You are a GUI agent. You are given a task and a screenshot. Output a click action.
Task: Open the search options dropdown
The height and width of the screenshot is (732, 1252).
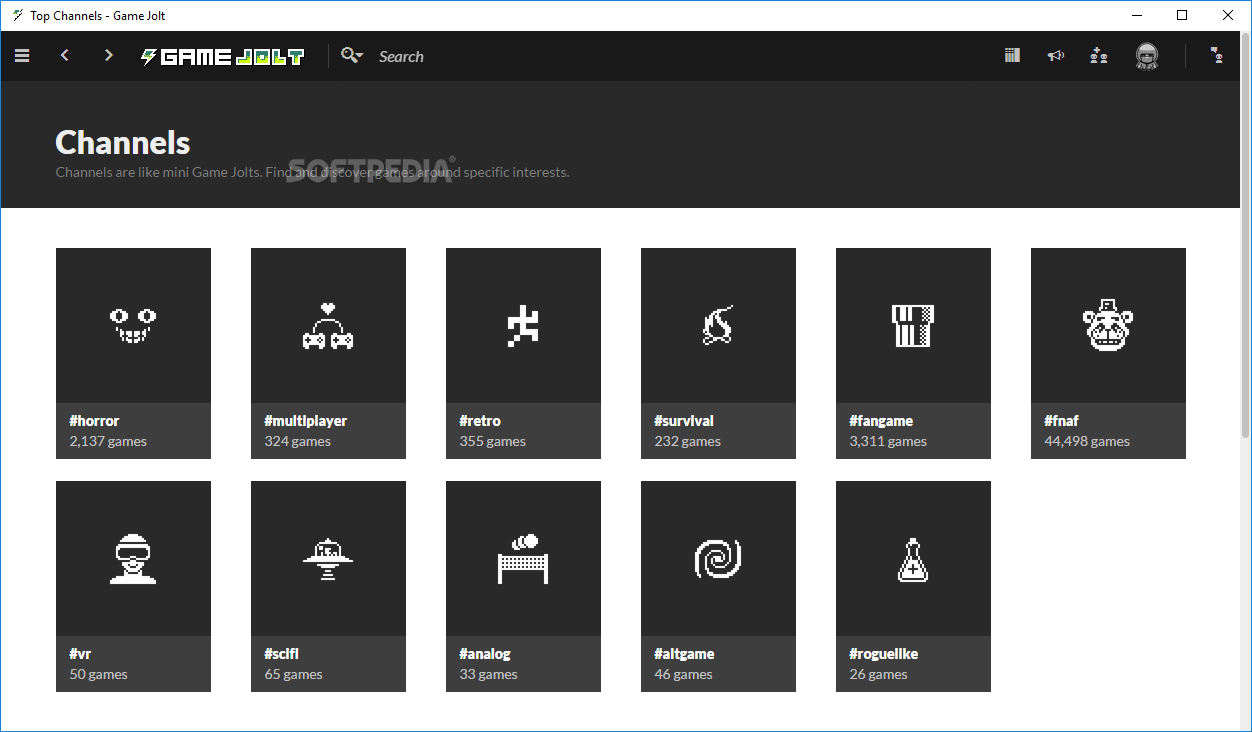click(x=352, y=56)
